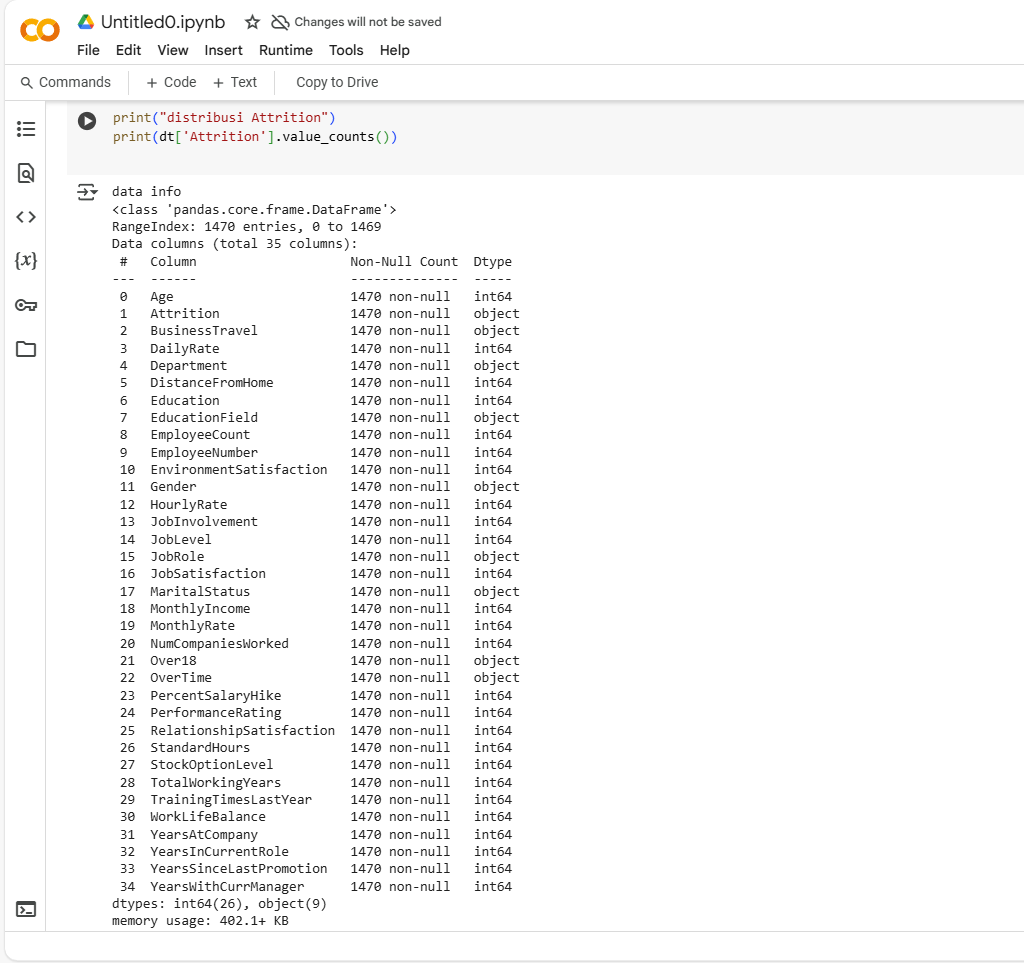Star the Untitled0 notebook

pos(251,21)
